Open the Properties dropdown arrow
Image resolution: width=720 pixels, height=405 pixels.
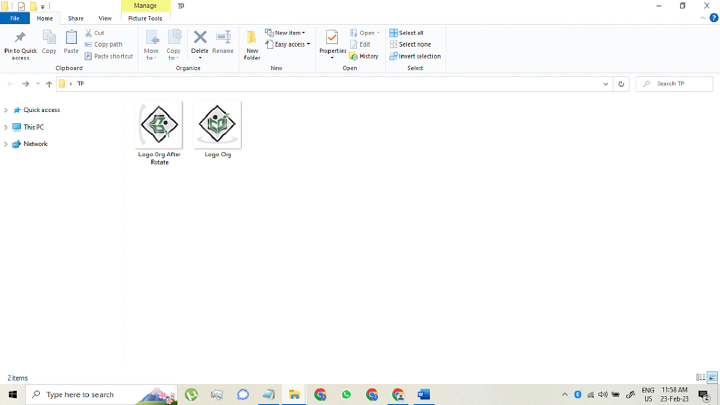coord(332,58)
